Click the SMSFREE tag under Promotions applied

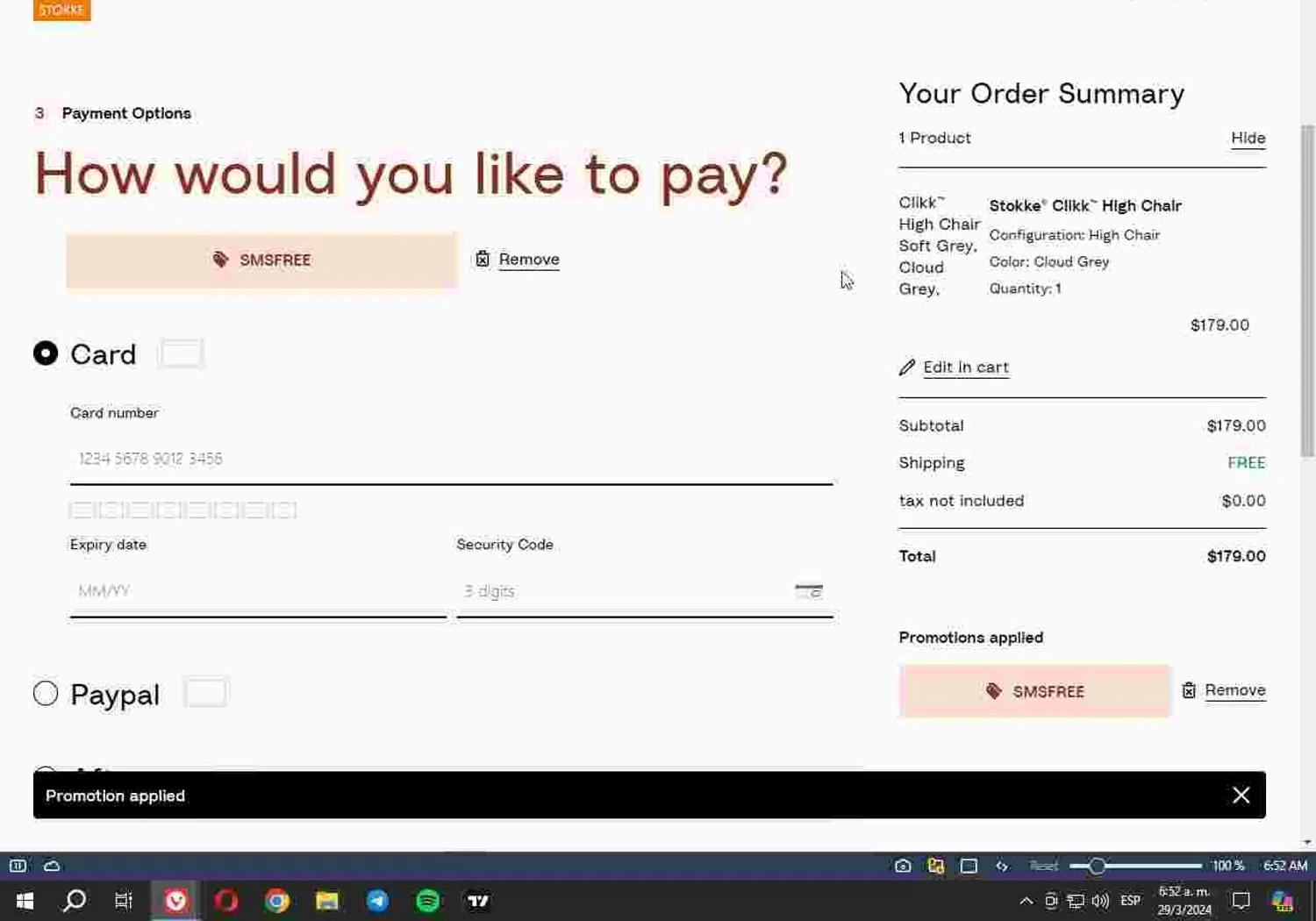(1035, 691)
